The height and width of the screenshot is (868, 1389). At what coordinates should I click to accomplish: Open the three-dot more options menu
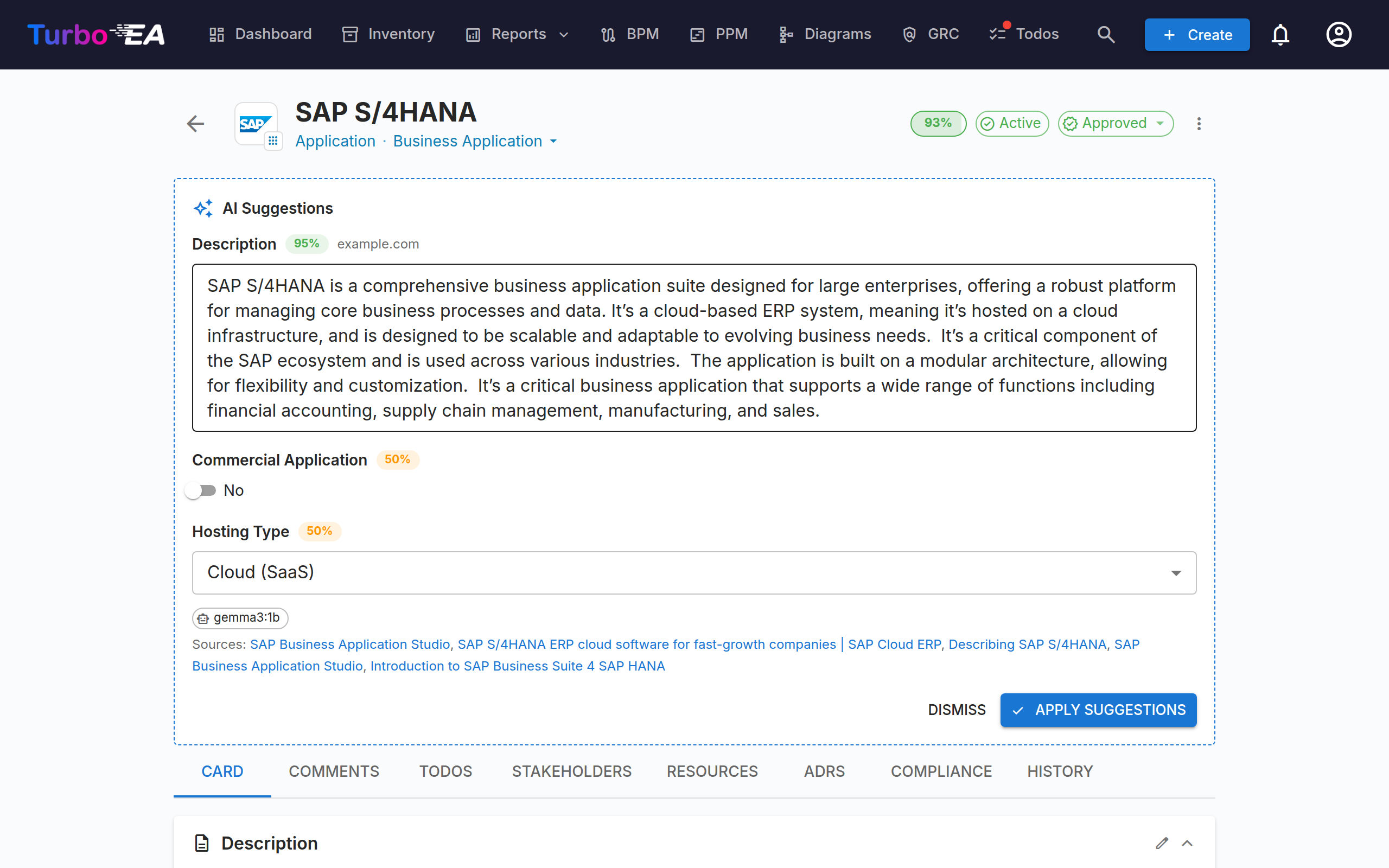tap(1199, 124)
